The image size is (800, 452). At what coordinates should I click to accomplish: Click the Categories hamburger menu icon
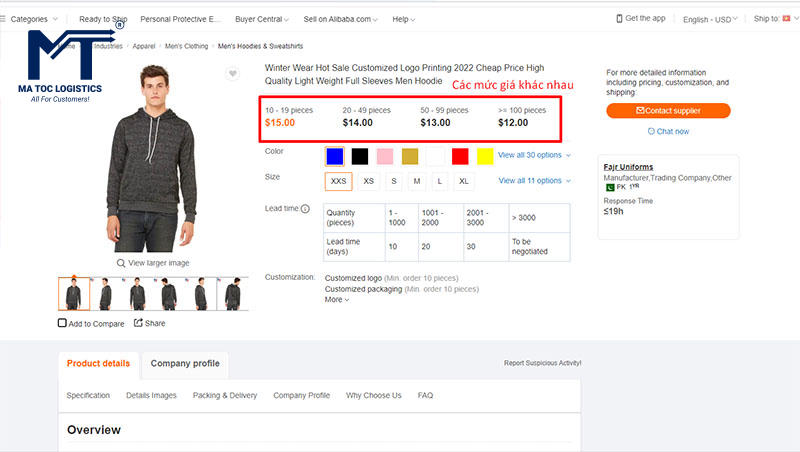3,19
